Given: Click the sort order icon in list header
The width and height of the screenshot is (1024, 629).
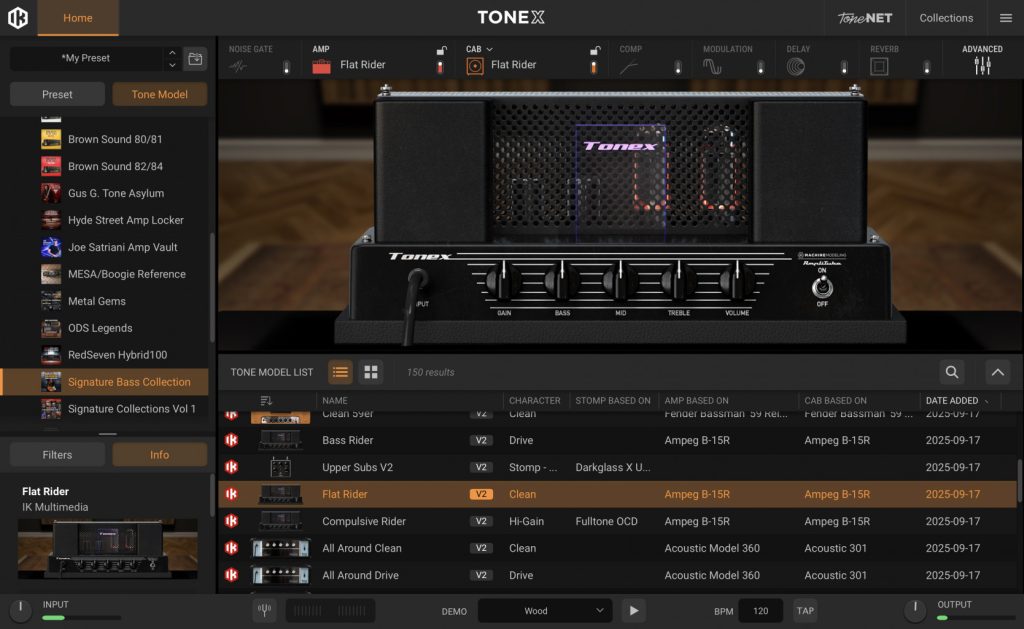Looking at the screenshot, I should 266,400.
